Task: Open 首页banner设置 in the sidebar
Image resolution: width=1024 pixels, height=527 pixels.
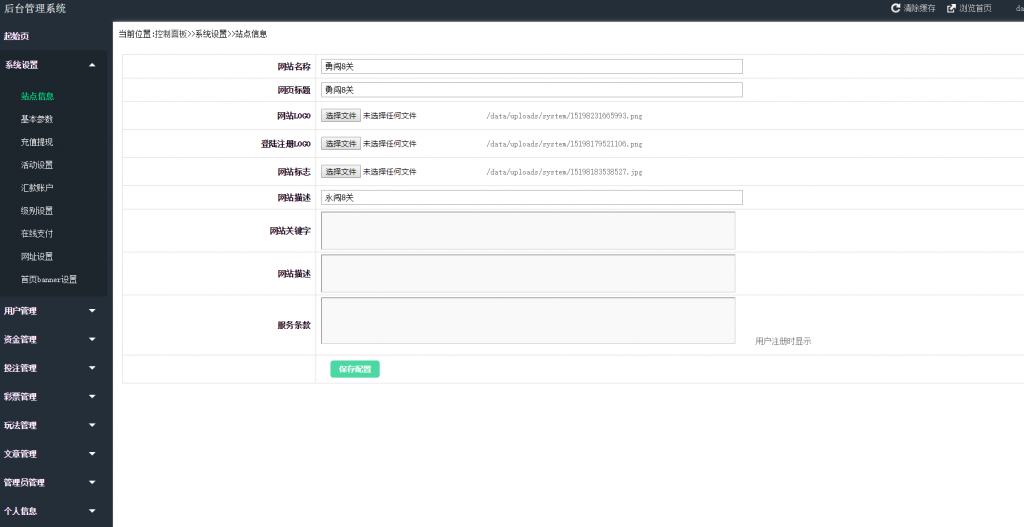Action: (48, 279)
